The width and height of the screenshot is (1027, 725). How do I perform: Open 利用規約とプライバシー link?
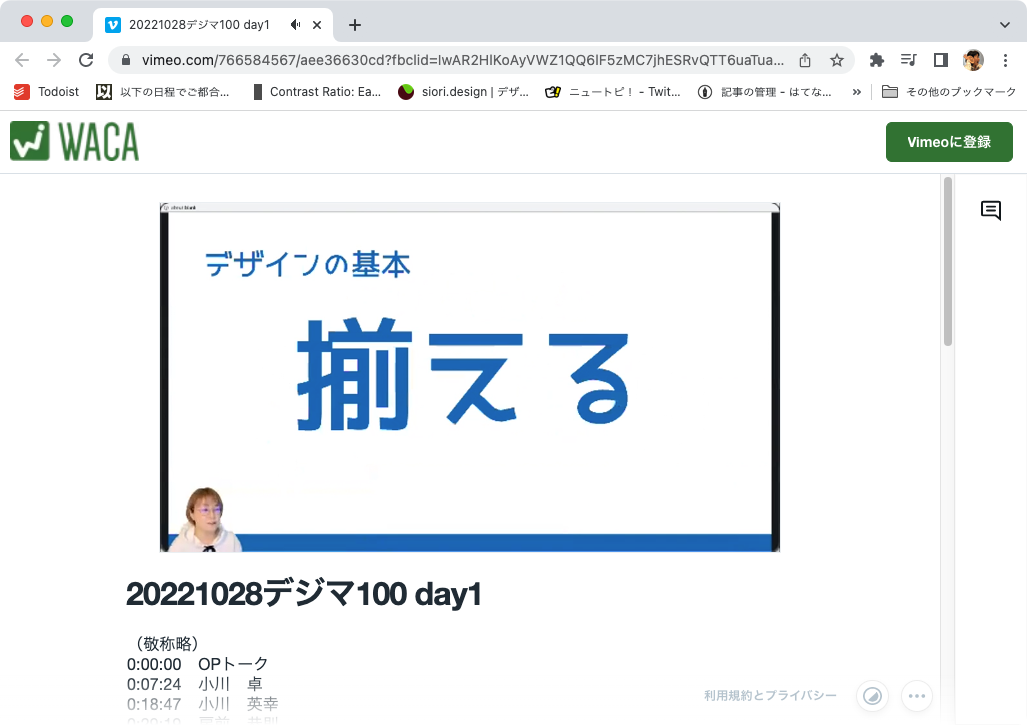point(770,696)
